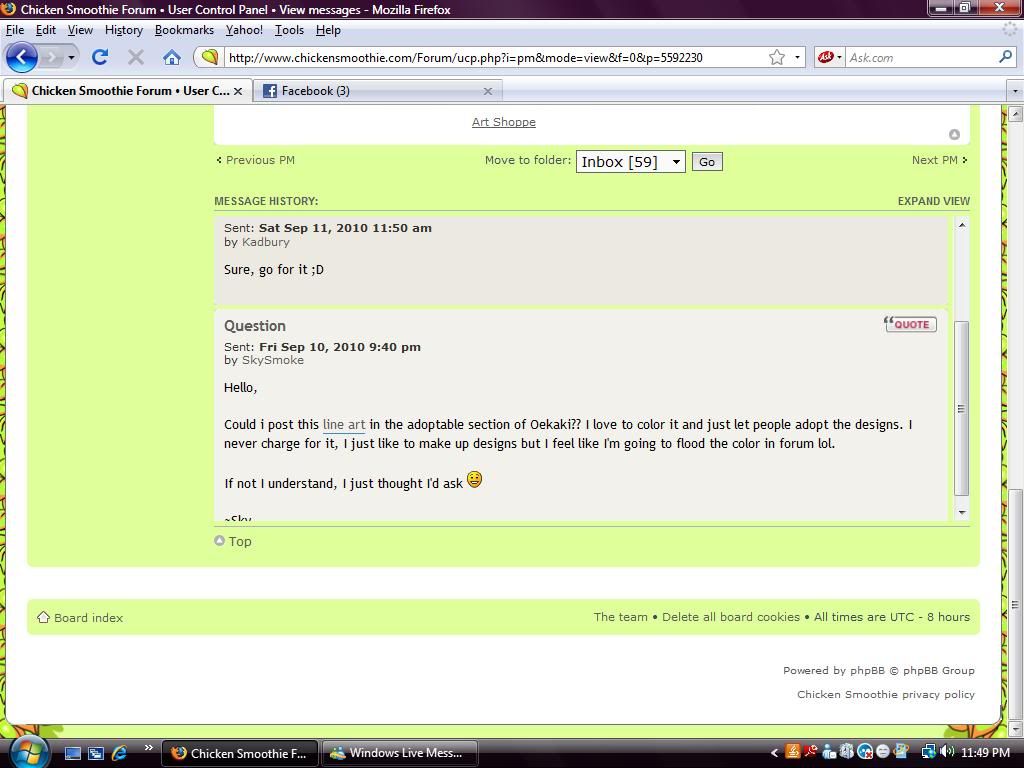Screen dimensions: 1024x768
Task: Click the magnifier icon in Ask.com search box
Action: [1005, 57]
